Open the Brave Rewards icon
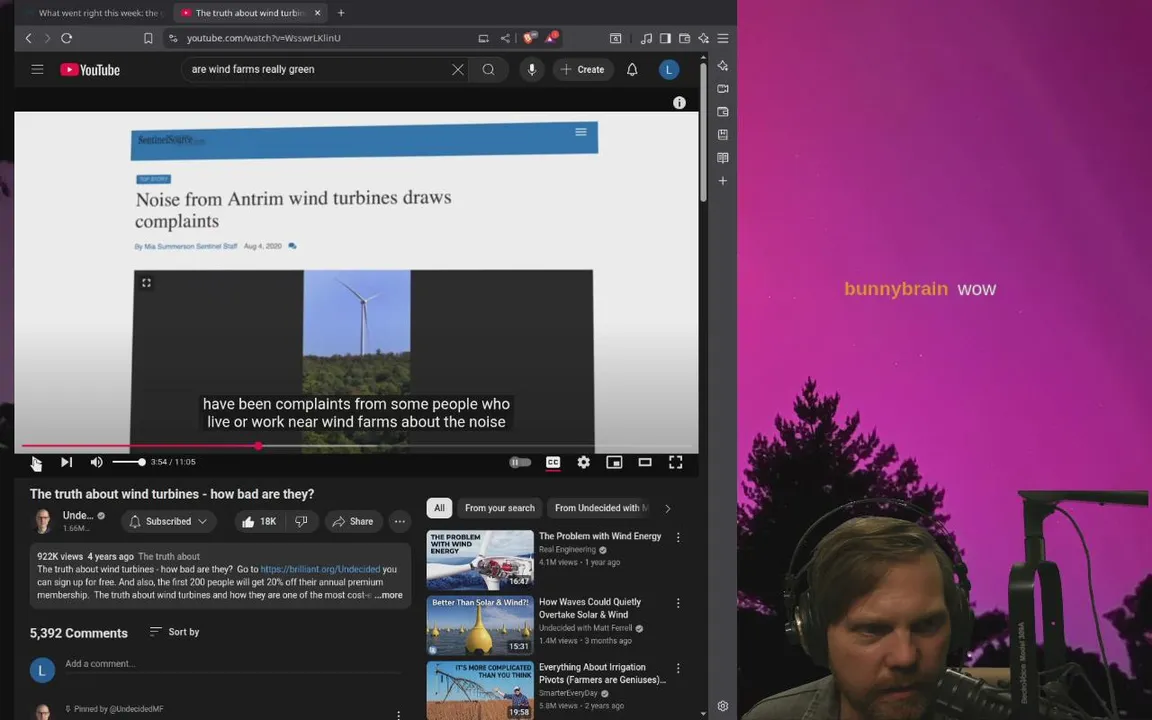 click(552, 37)
